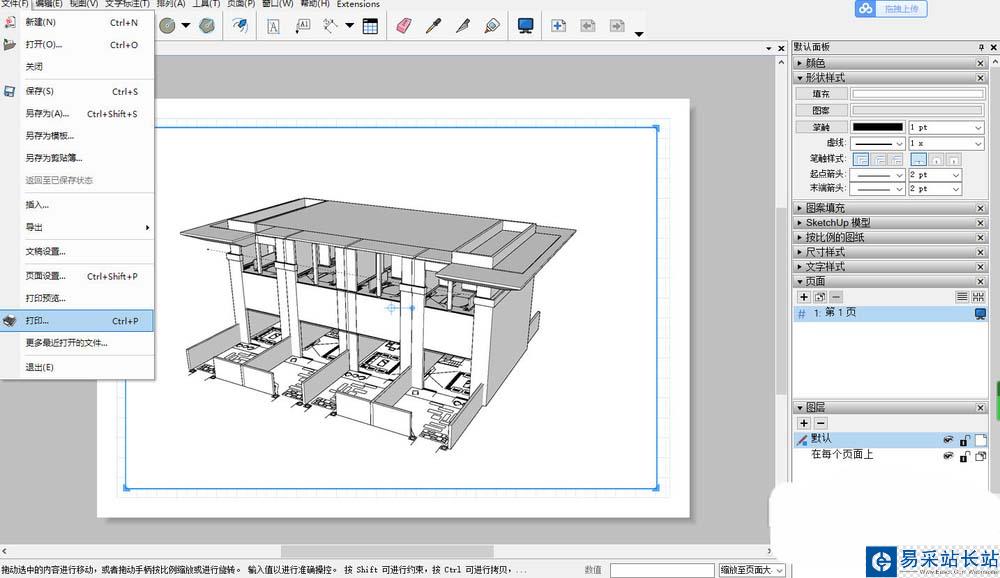Hide the 在每个页面上 layer

click(948, 456)
